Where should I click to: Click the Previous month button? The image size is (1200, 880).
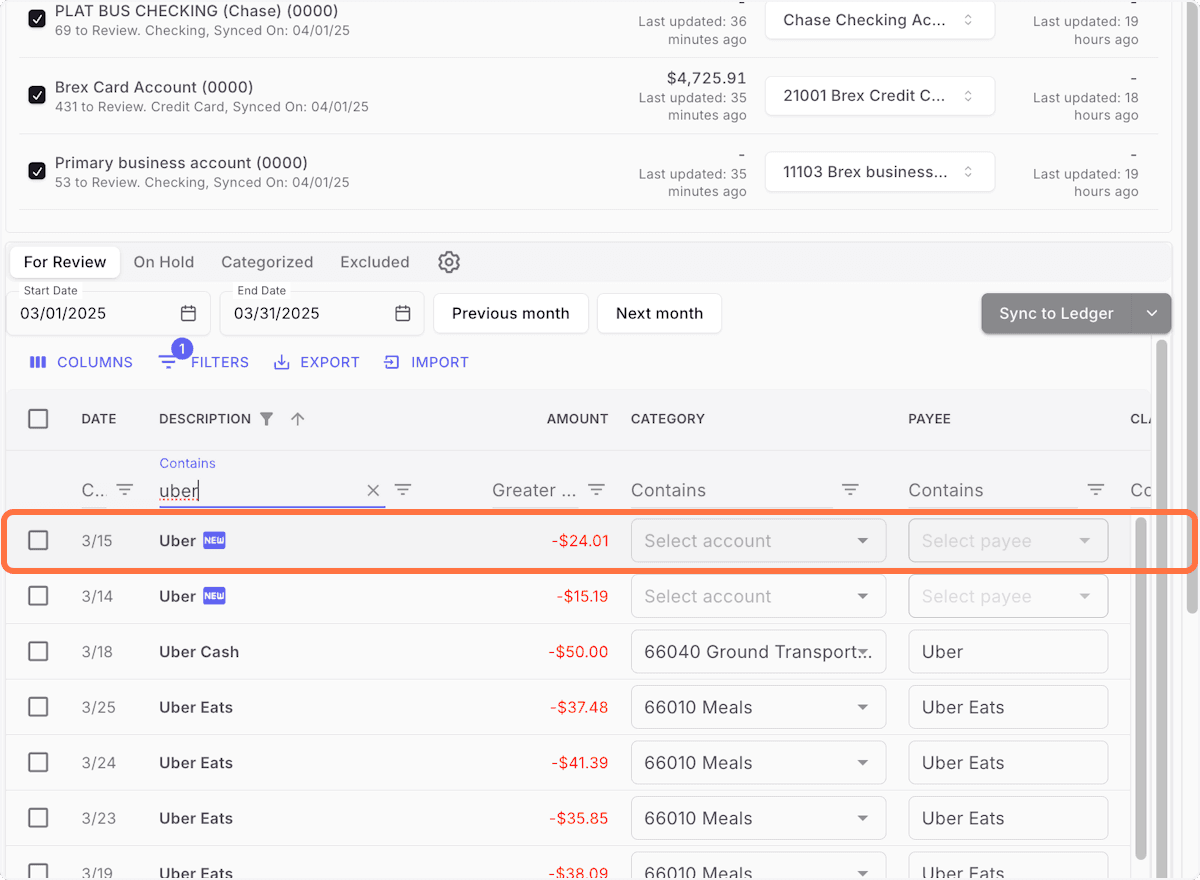[510, 313]
